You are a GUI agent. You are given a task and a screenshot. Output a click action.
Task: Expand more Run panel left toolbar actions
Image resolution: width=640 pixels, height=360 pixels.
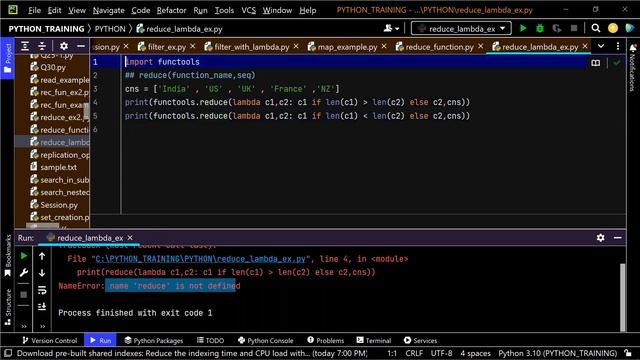24,326
